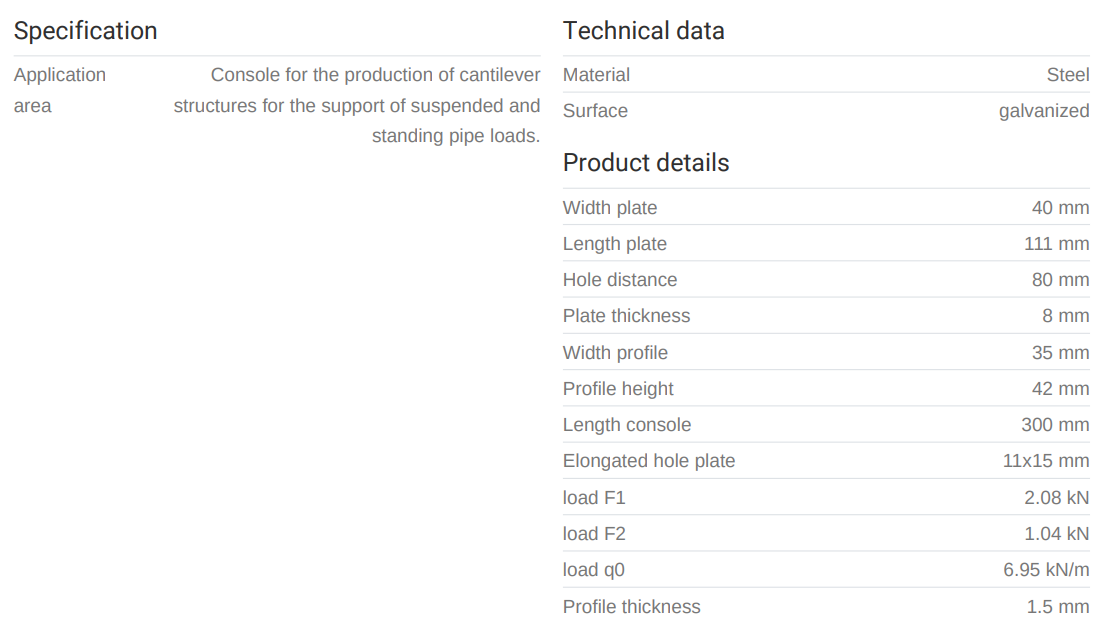Click the cantilever structures description text

[x=357, y=105]
